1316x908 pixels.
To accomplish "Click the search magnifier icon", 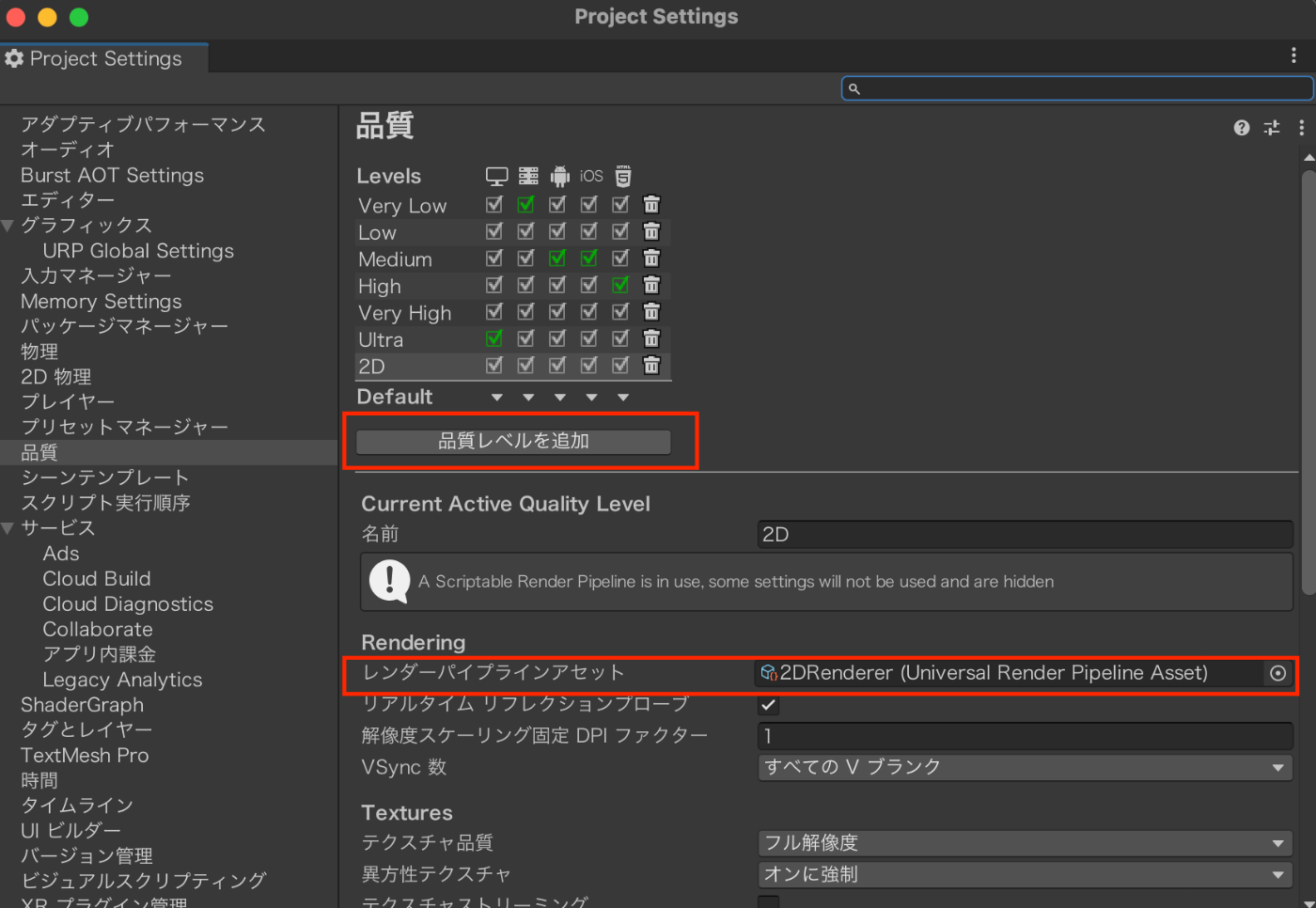I will (854, 88).
